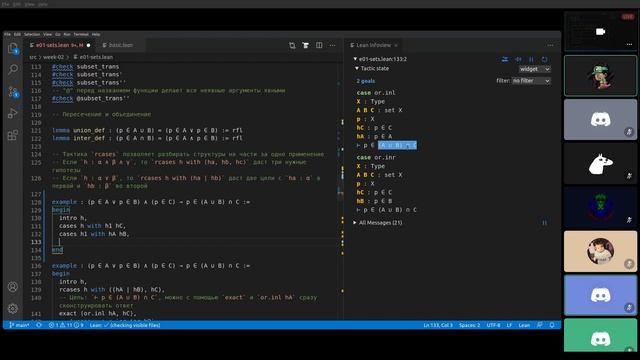Open the Extensions view
Screen dimensions: 640x360
coord(13,135)
